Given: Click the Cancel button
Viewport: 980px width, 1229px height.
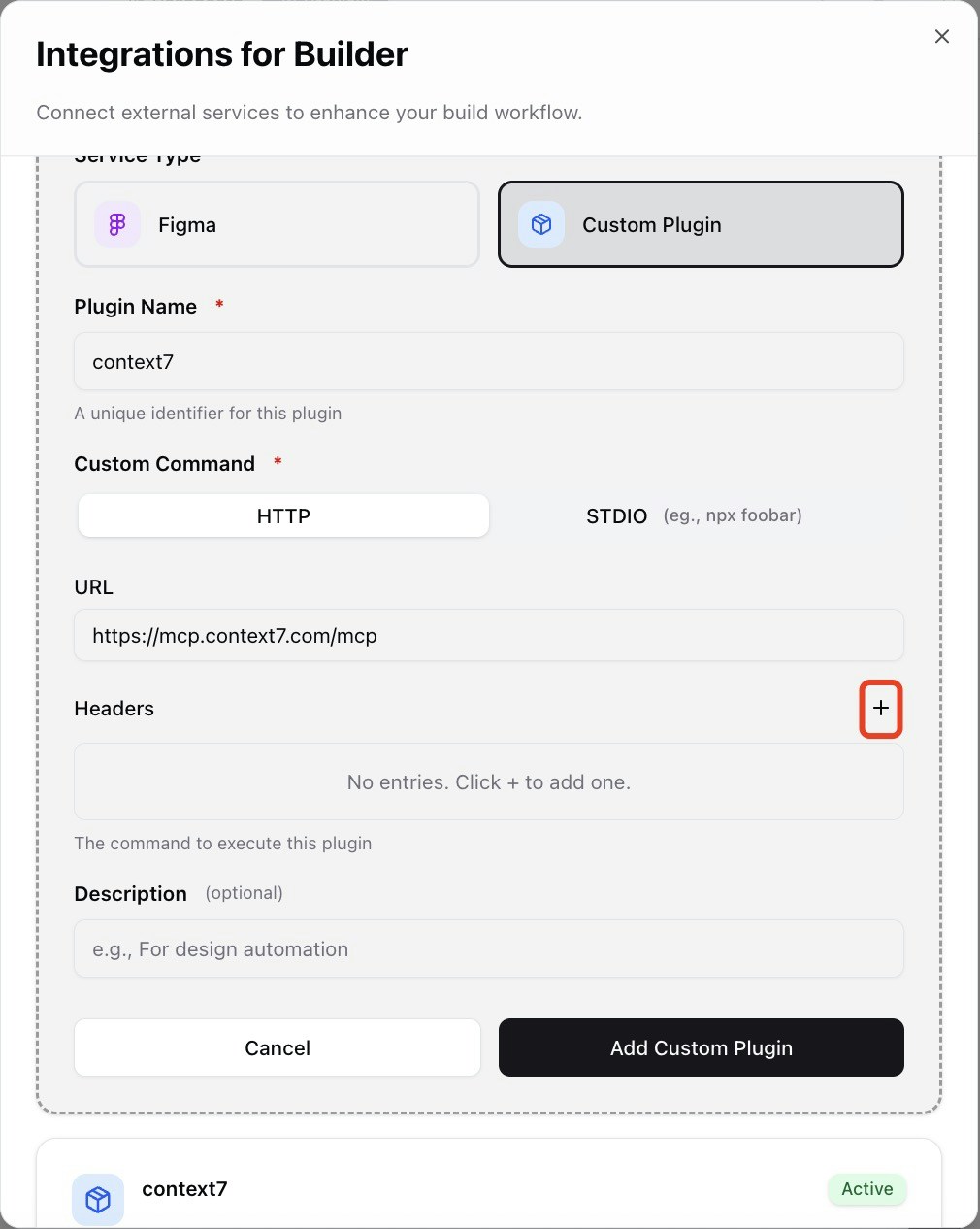Looking at the screenshot, I should coord(277,1047).
